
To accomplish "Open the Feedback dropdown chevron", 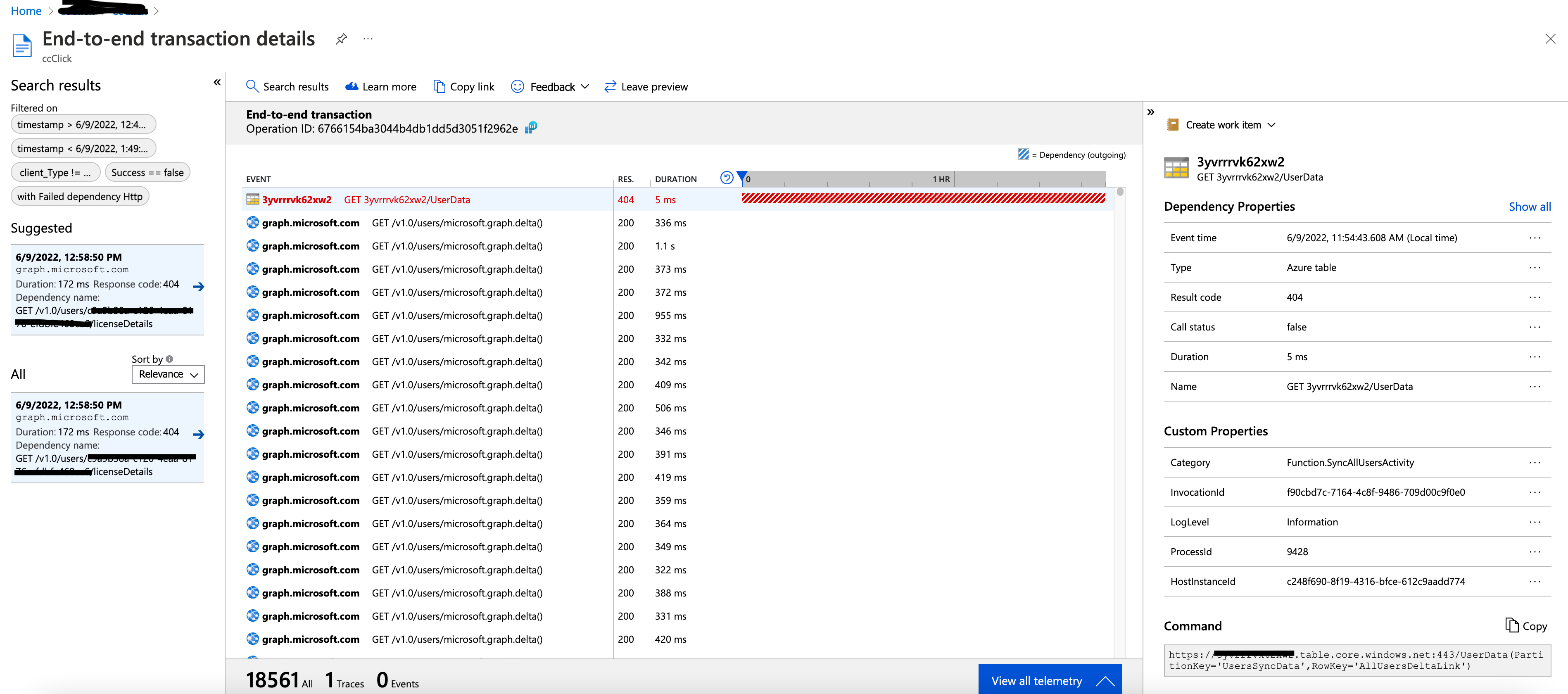I will pos(586,86).
